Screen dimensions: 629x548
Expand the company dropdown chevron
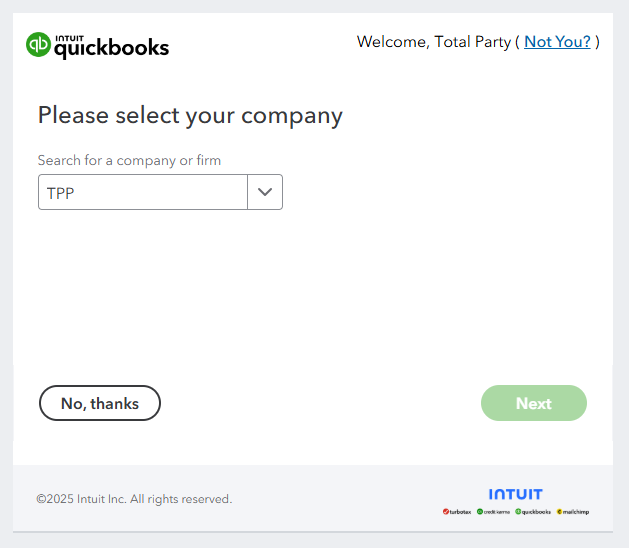click(265, 192)
